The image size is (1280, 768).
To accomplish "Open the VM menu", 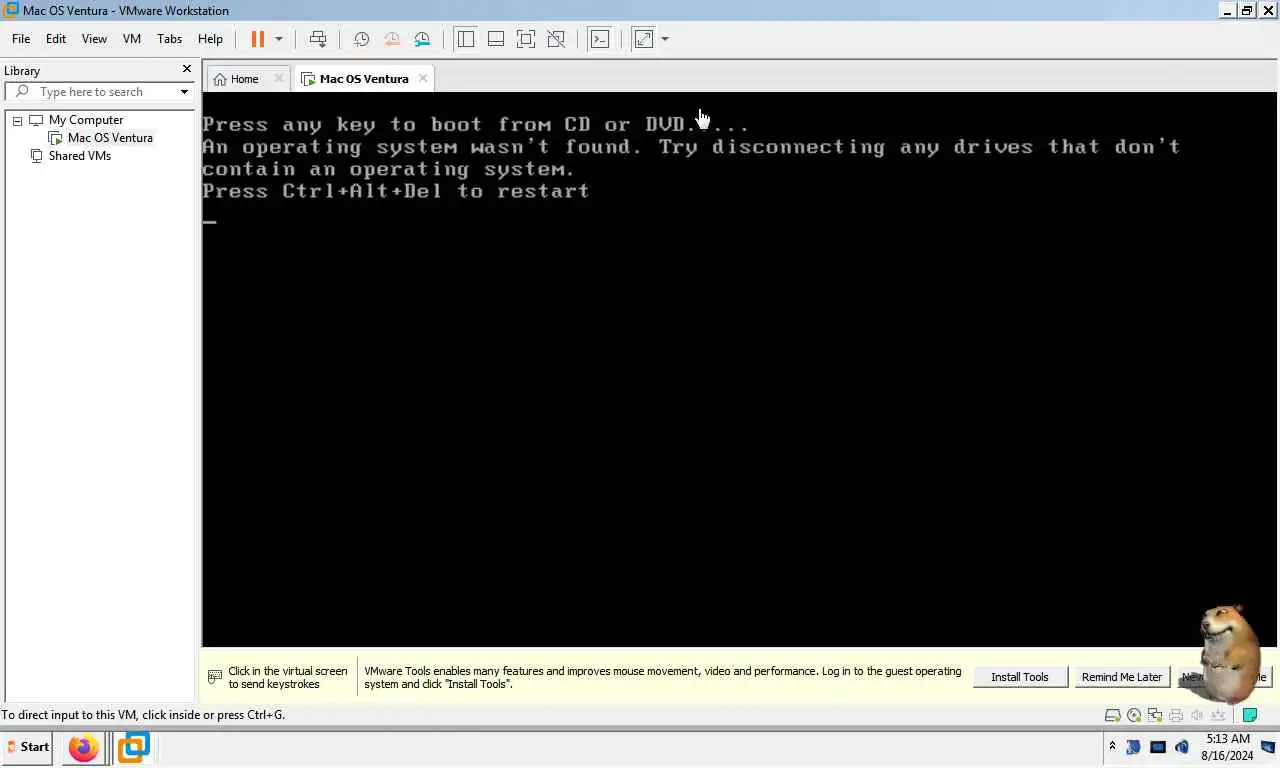I will coord(132,39).
